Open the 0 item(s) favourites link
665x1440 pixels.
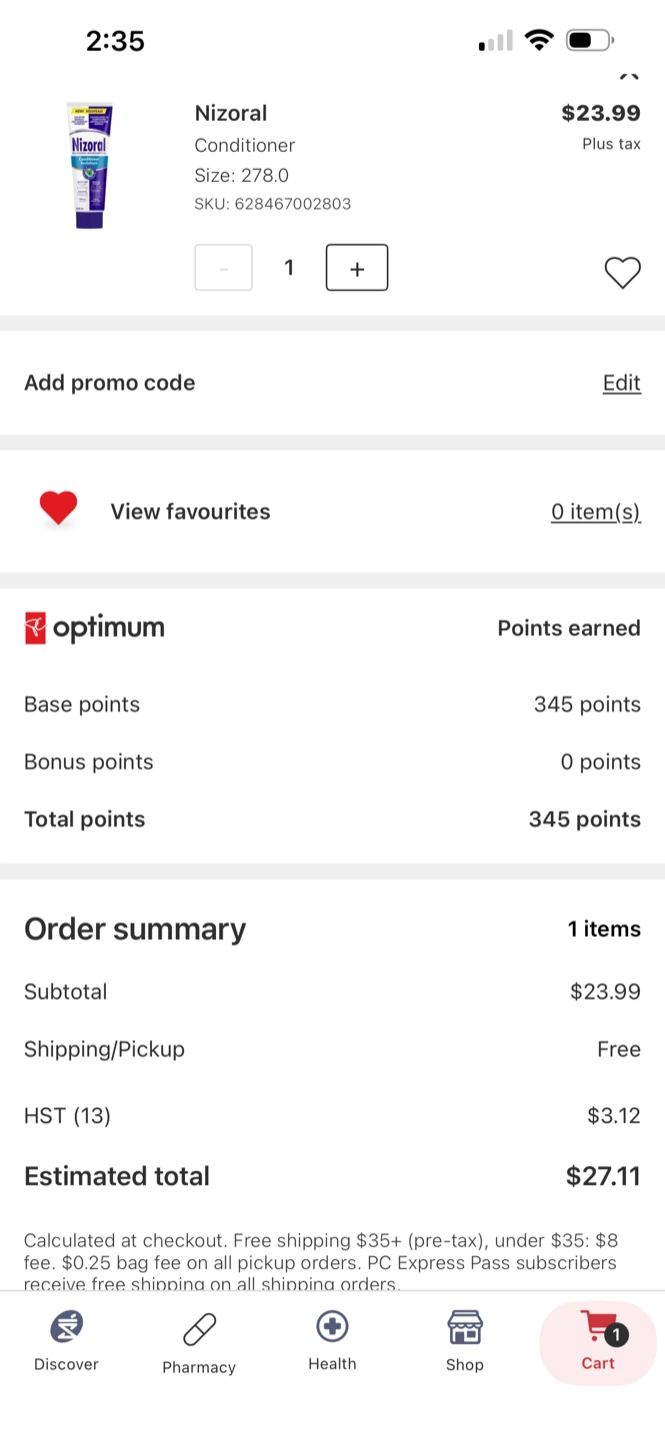[595, 512]
